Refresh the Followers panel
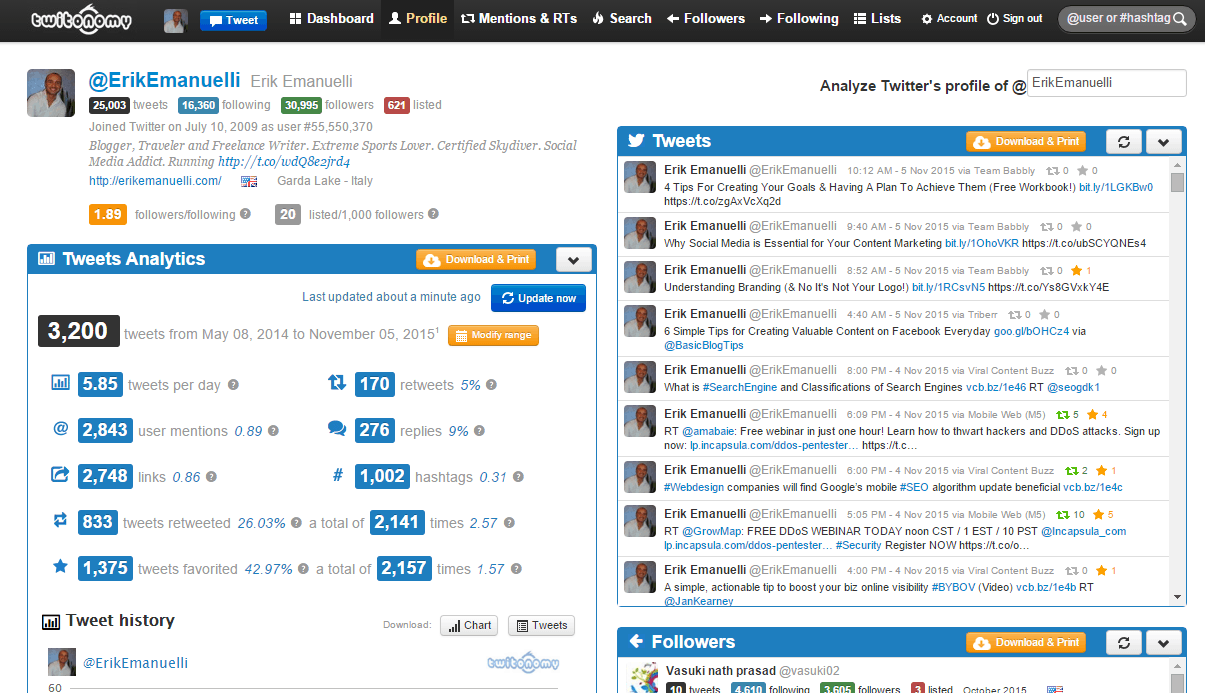 tap(1123, 643)
